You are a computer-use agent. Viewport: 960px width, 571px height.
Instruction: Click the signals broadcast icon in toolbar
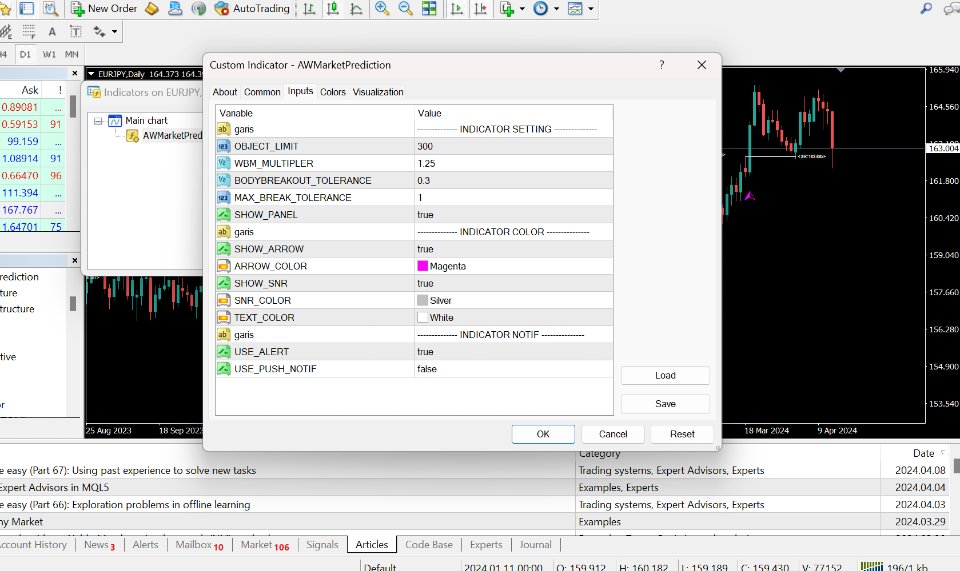coord(198,9)
